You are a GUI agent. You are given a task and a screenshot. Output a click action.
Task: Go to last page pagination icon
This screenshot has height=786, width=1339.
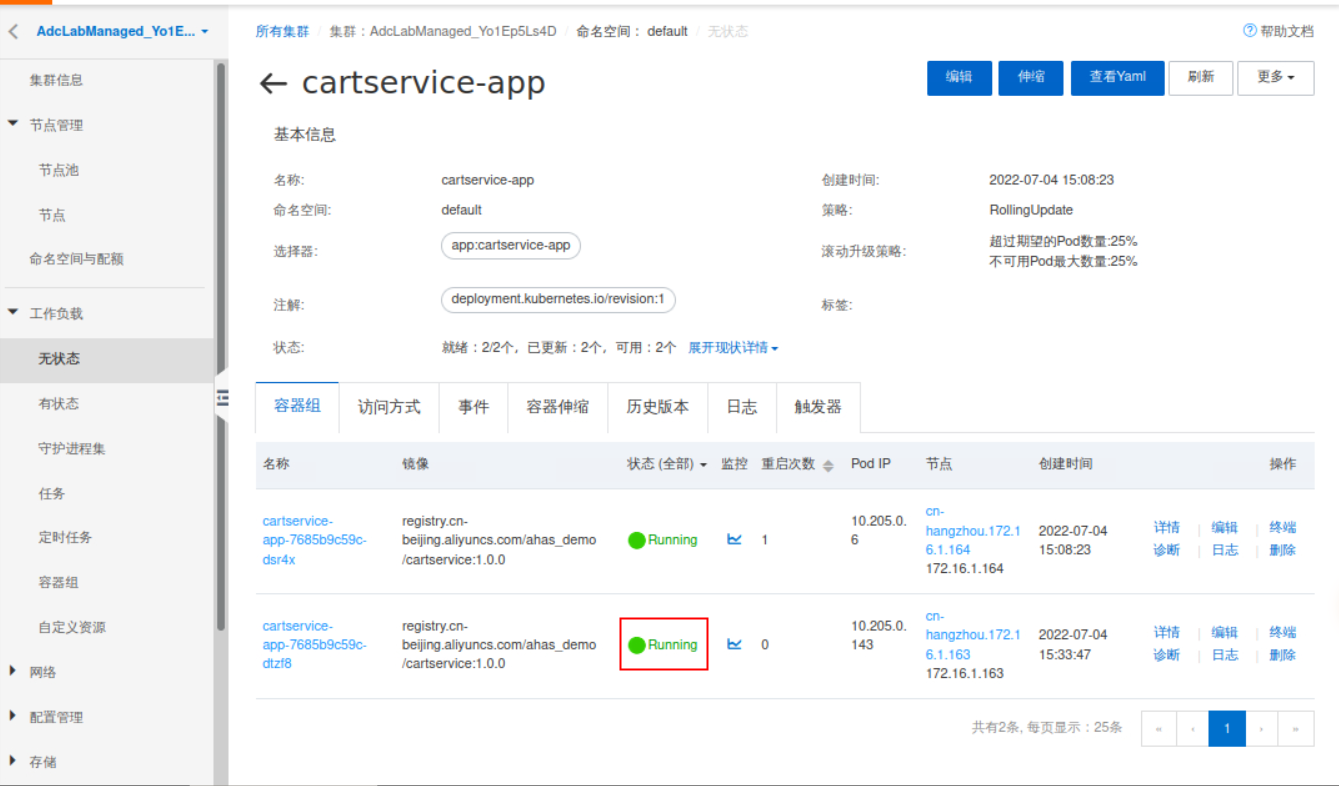coord(1296,728)
